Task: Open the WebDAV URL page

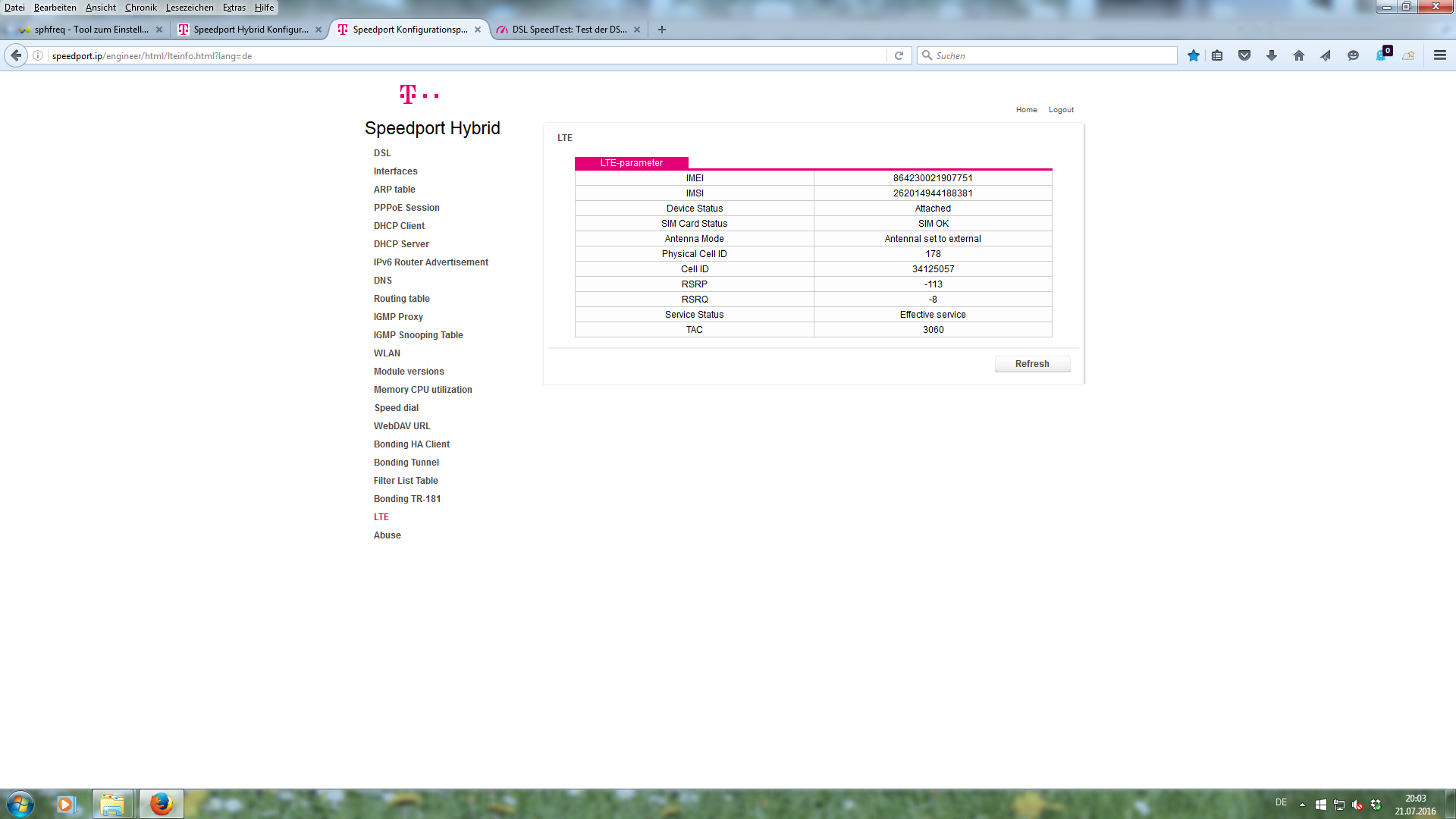Action: pos(402,426)
